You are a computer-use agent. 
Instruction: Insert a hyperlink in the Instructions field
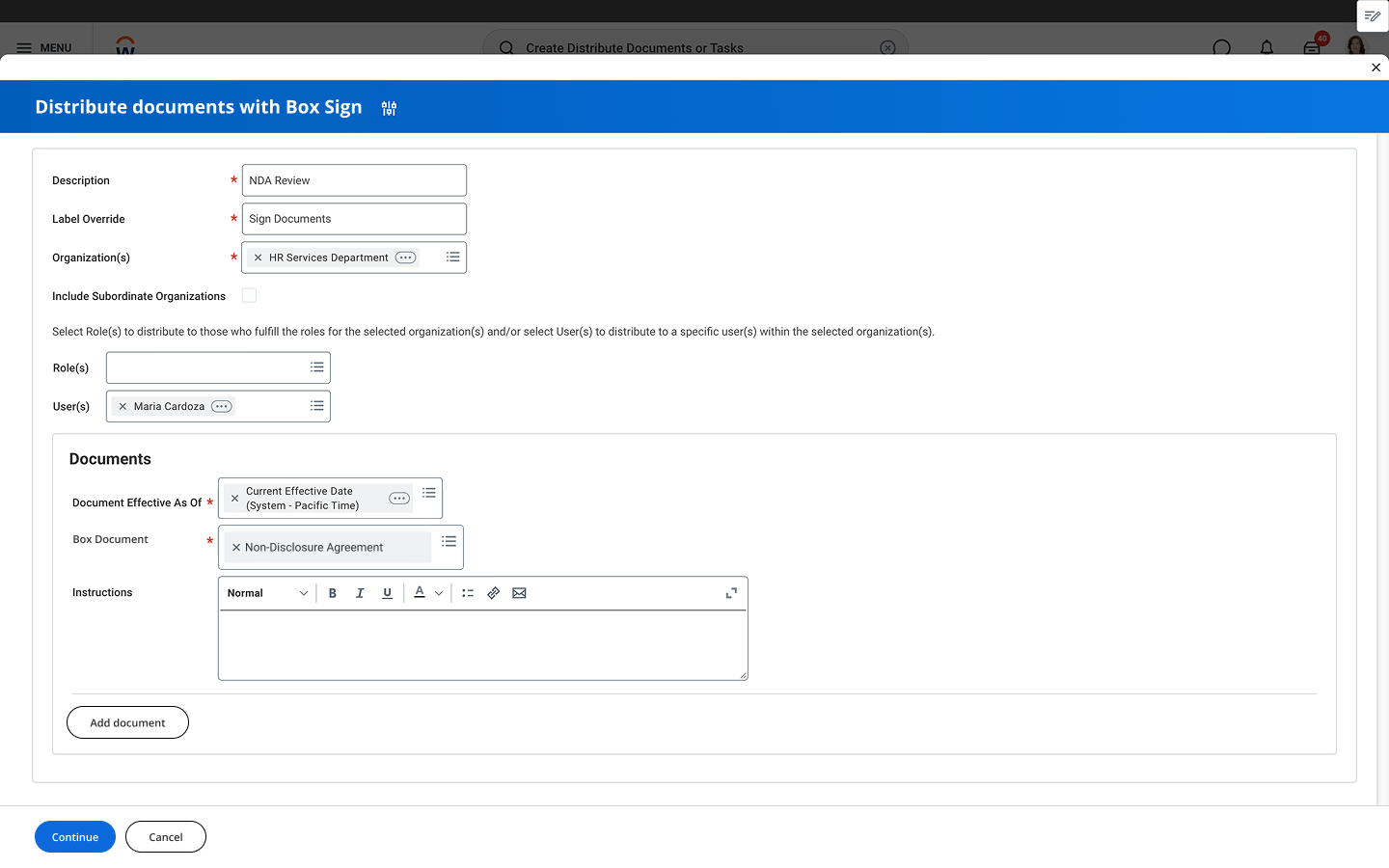493,592
